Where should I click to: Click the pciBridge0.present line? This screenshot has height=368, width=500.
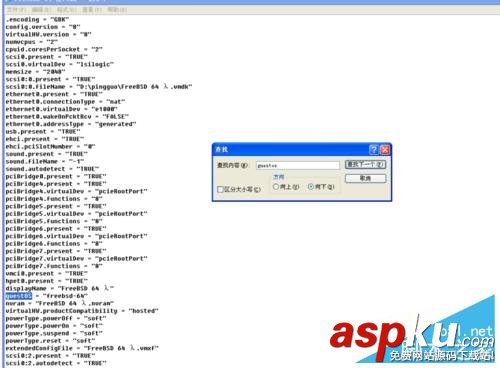point(56,176)
